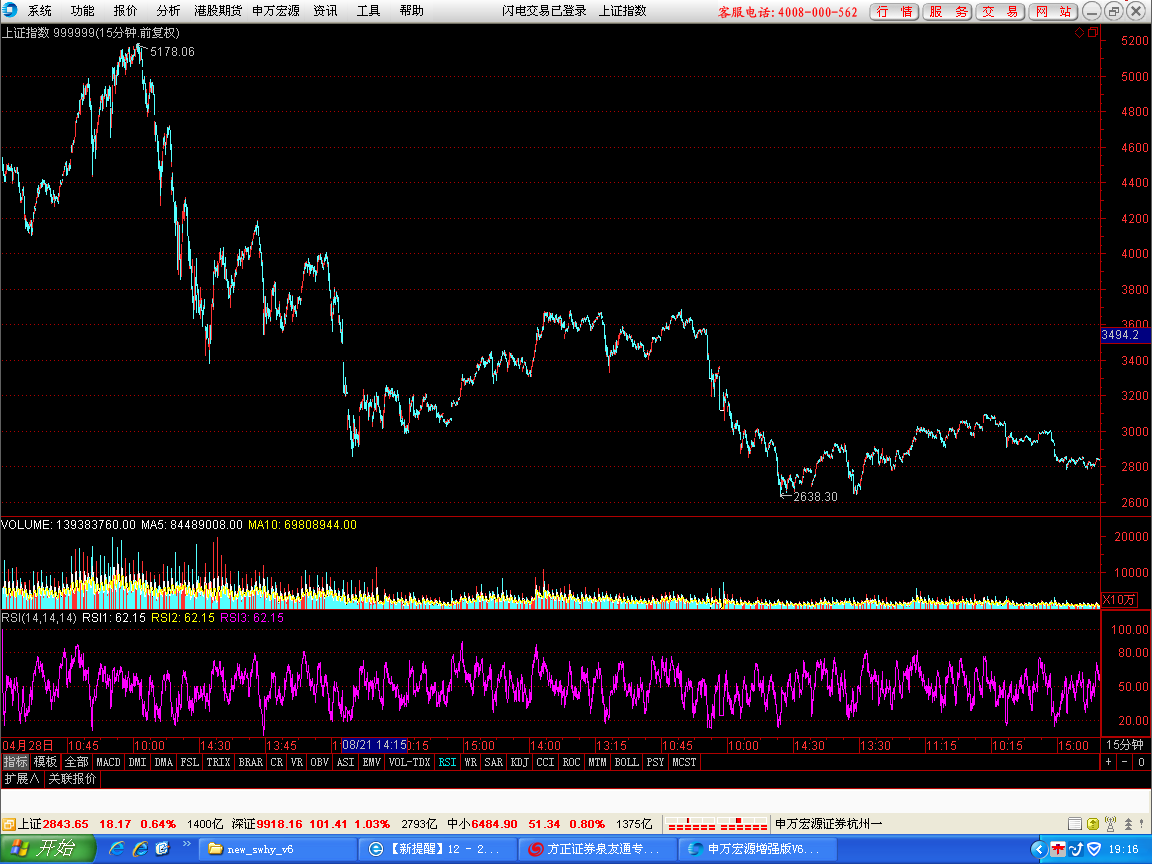Image resolution: width=1152 pixels, height=864 pixels.
Task: Click the 深证 index value 9918.16
Action: click(x=279, y=824)
